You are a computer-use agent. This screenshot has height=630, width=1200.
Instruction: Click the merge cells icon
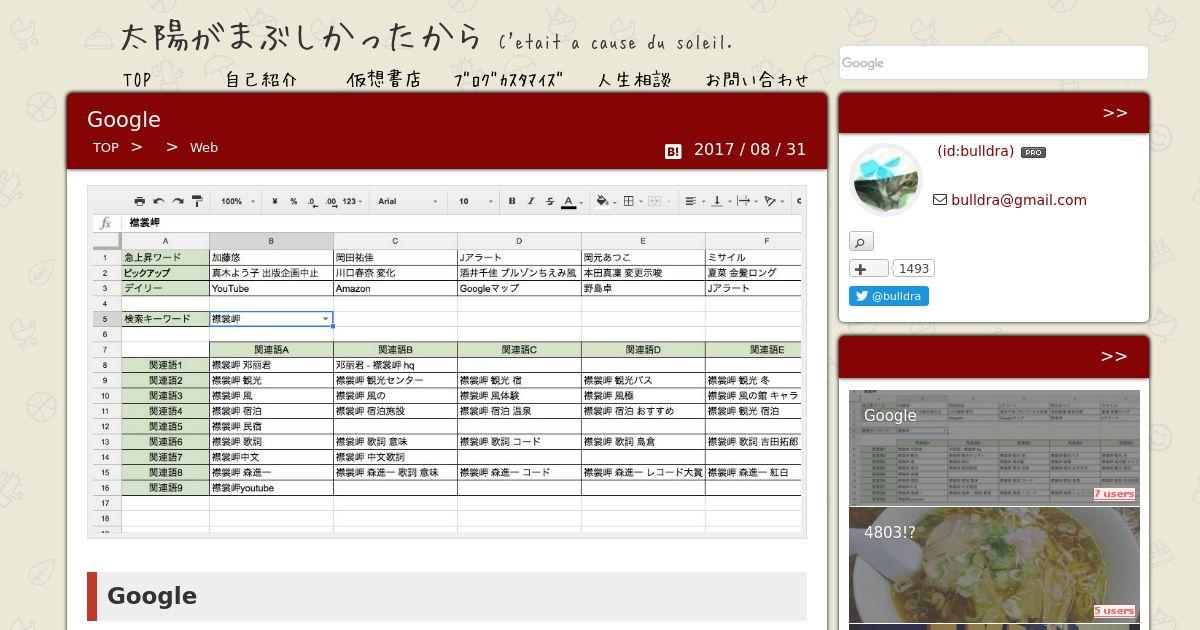[x=655, y=201]
